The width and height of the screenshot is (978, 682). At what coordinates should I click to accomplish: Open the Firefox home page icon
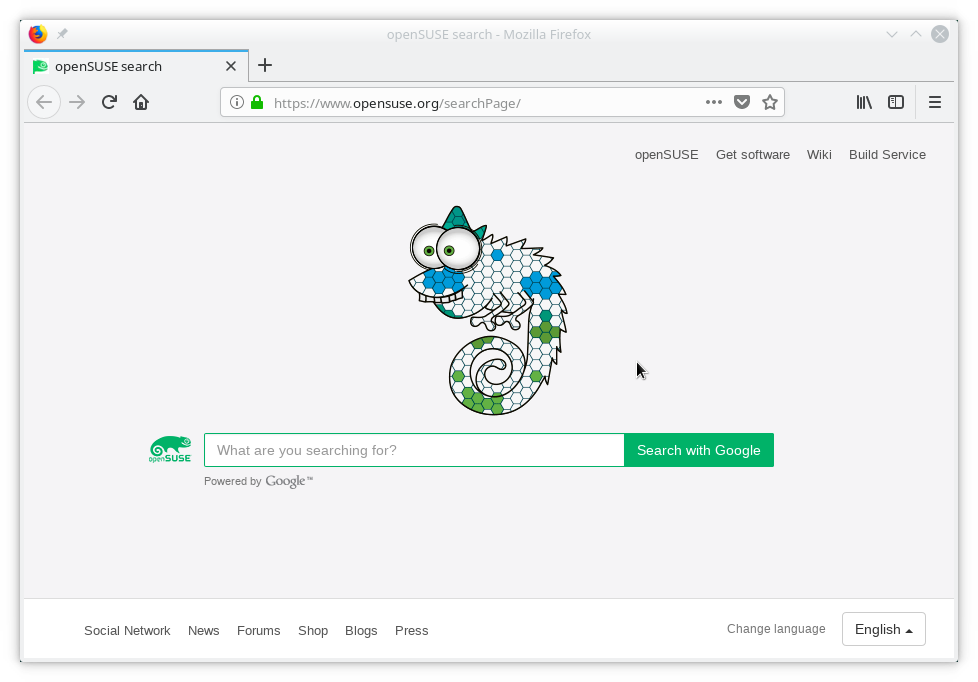(141, 102)
